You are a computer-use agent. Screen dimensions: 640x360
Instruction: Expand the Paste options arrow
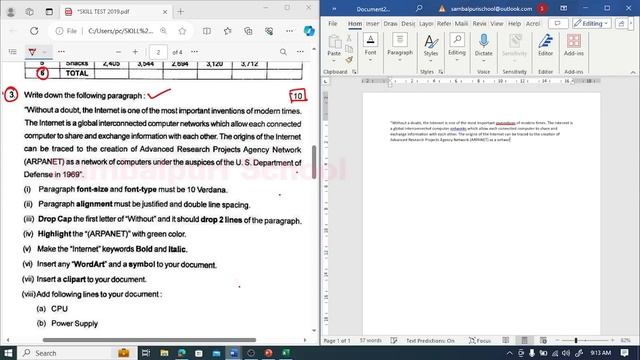click(x=334, y=61)
